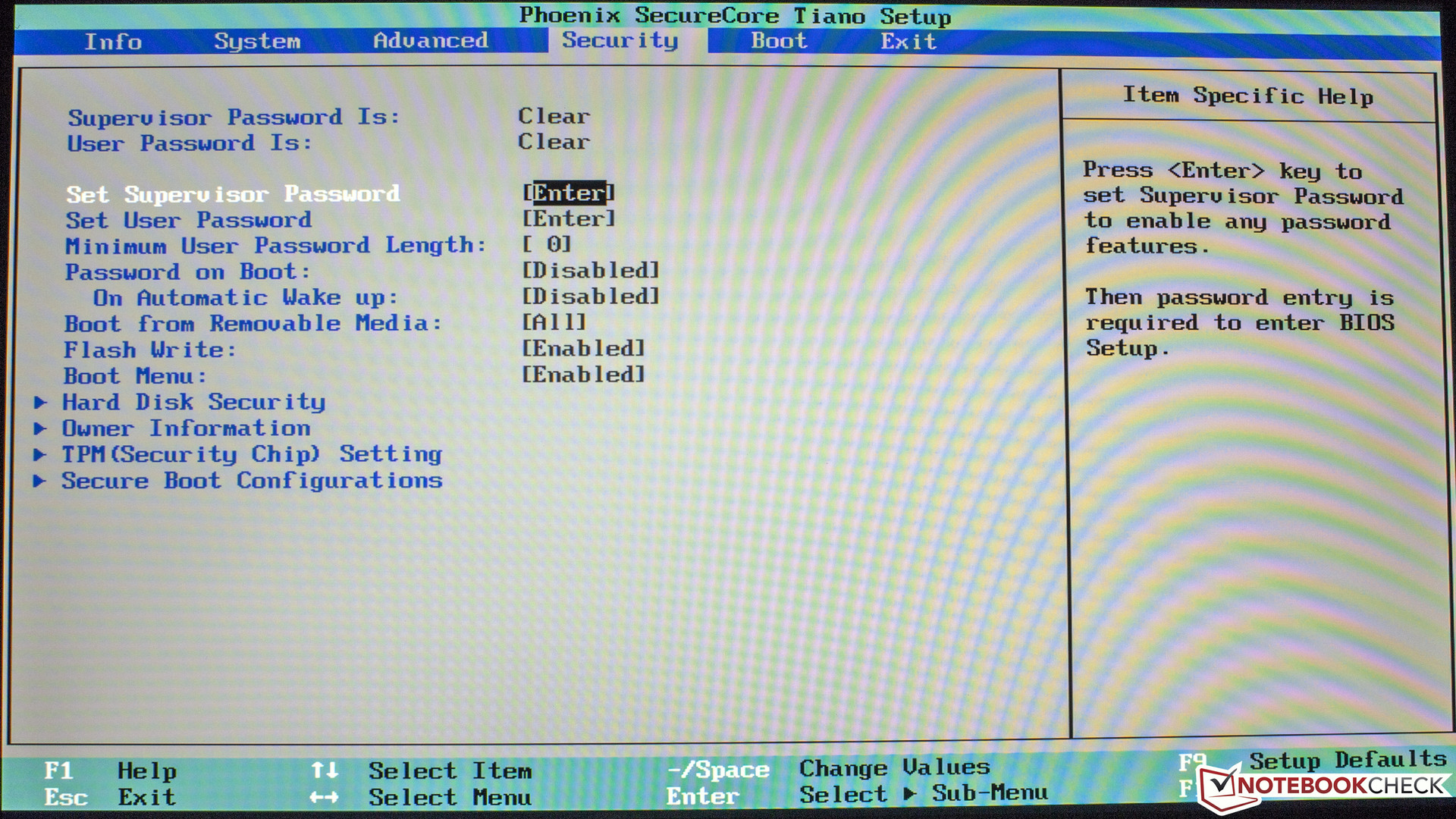Click the arrow before Secure Boot Configurations

coord(40,481)
